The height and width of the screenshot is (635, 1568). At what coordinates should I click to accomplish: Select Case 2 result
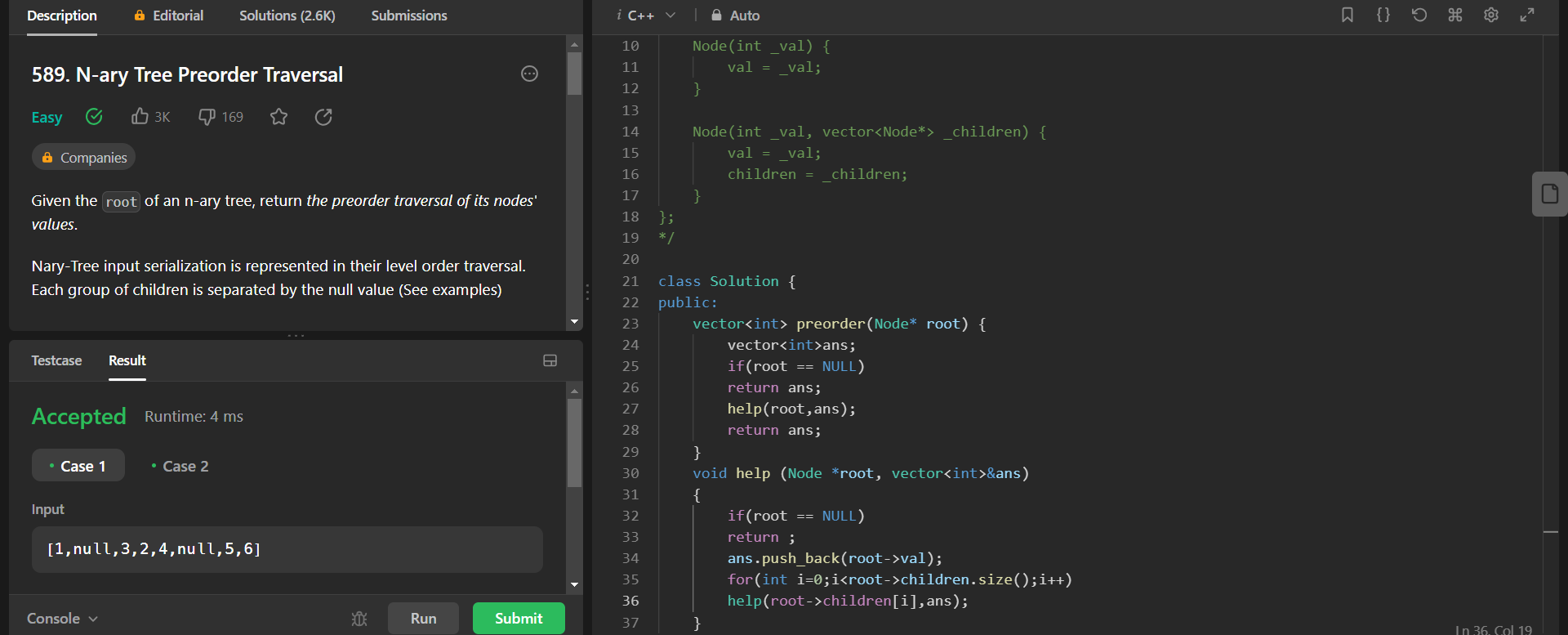[180, 466]
